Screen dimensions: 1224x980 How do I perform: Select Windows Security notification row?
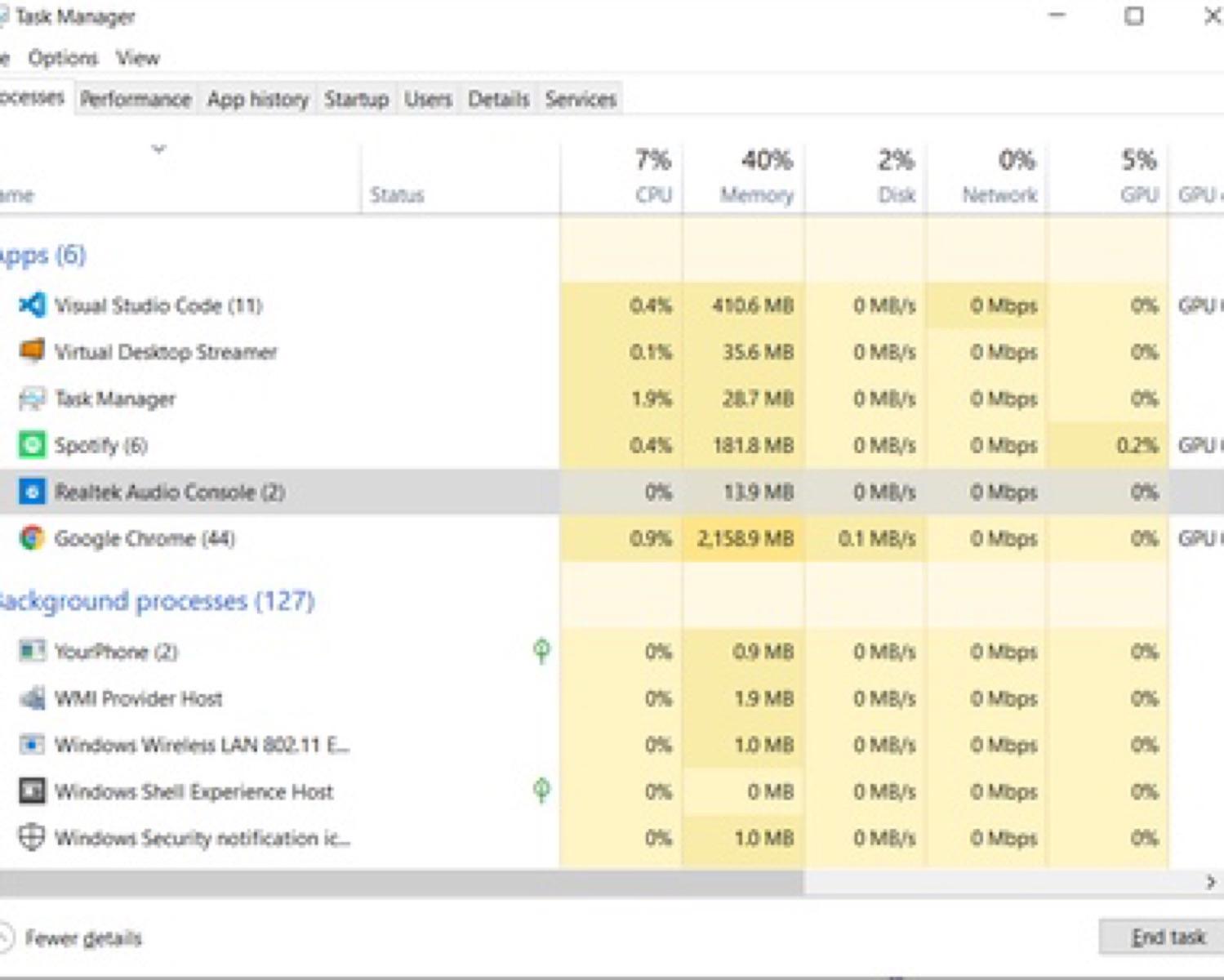612,838
